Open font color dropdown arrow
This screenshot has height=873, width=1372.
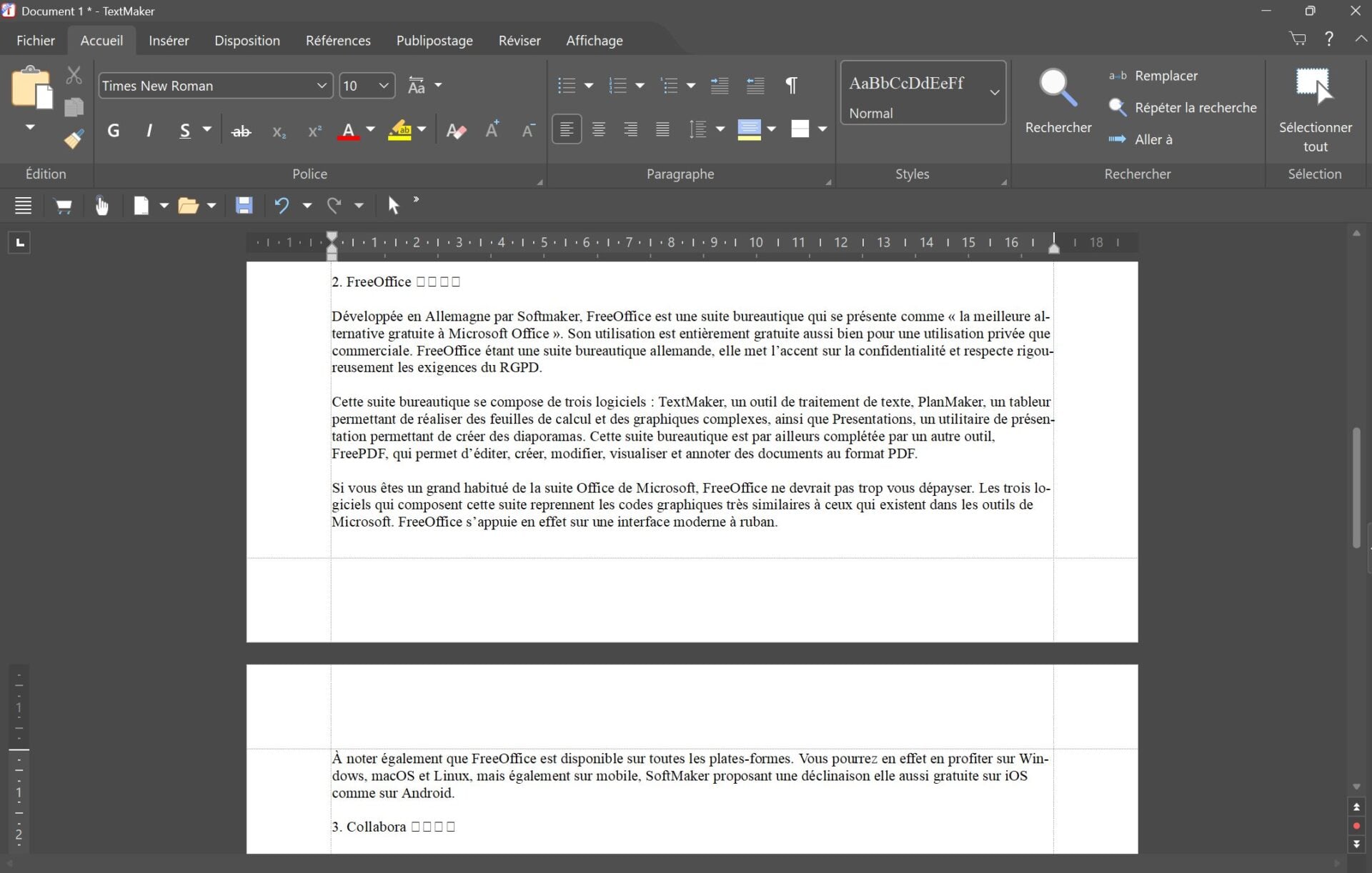(x=370, y=129)
